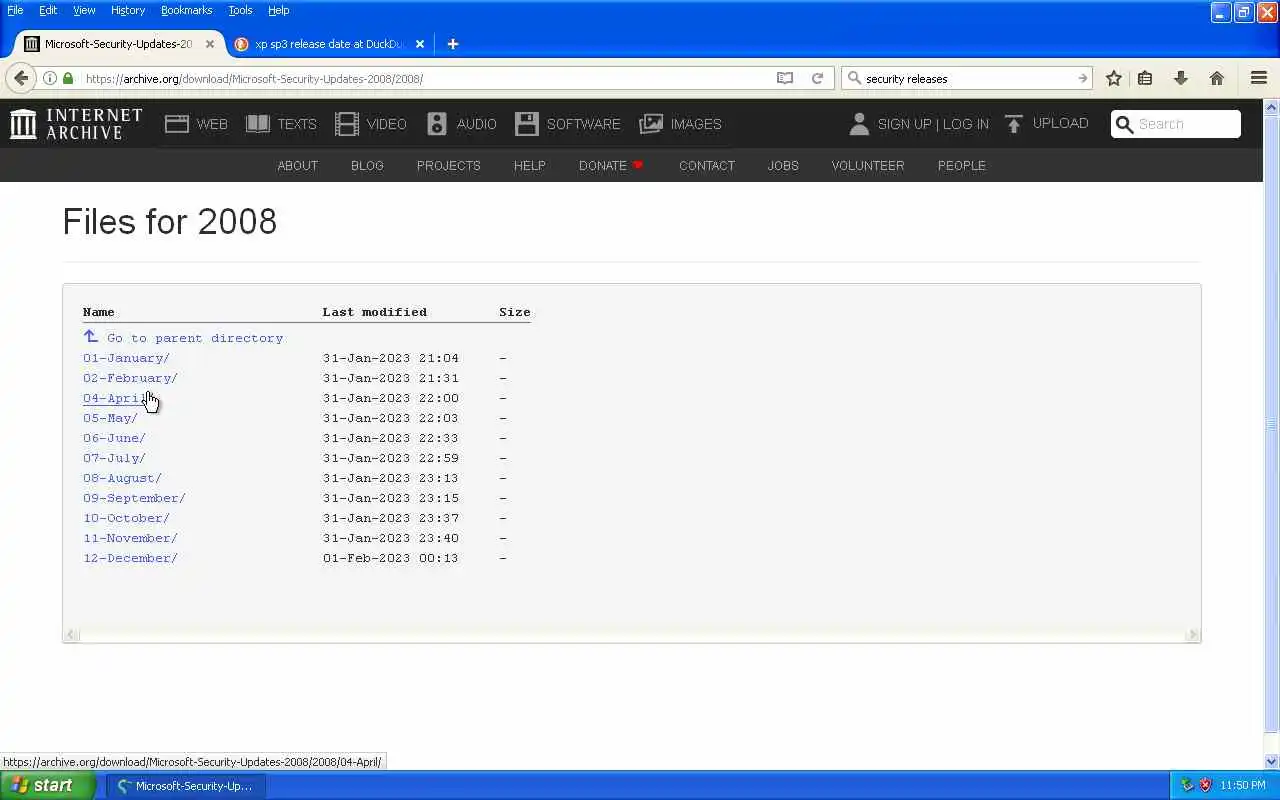The width and height of the screenshot is (1280, 800).
Task: Go back with the browser Back arrow
Action: point(21,78)
